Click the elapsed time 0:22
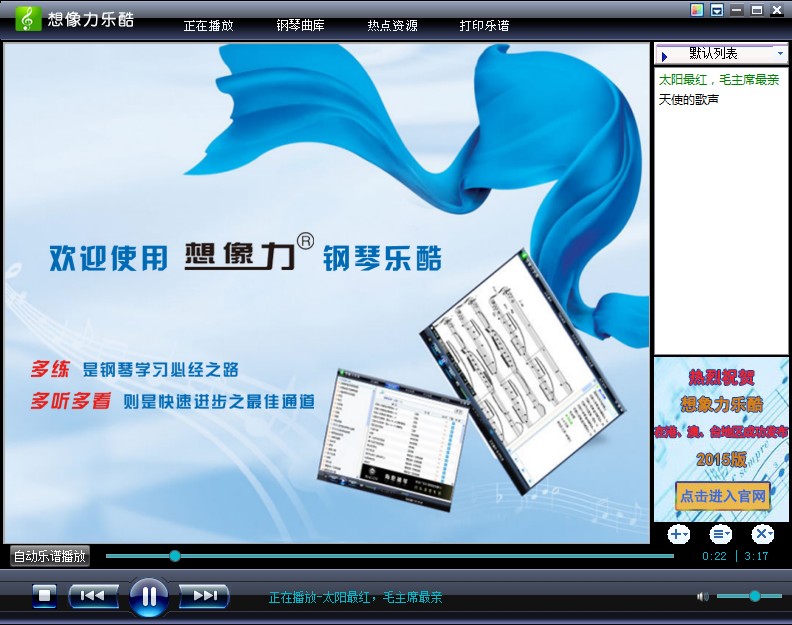This screenshot has width=792, height=625. (714, 556)
